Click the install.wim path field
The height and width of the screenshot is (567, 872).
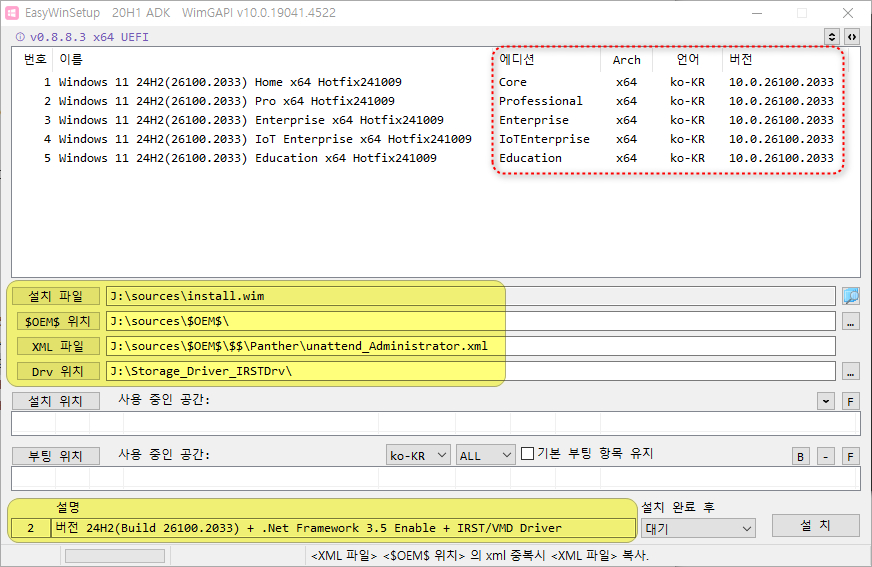(x=470, y=296)
